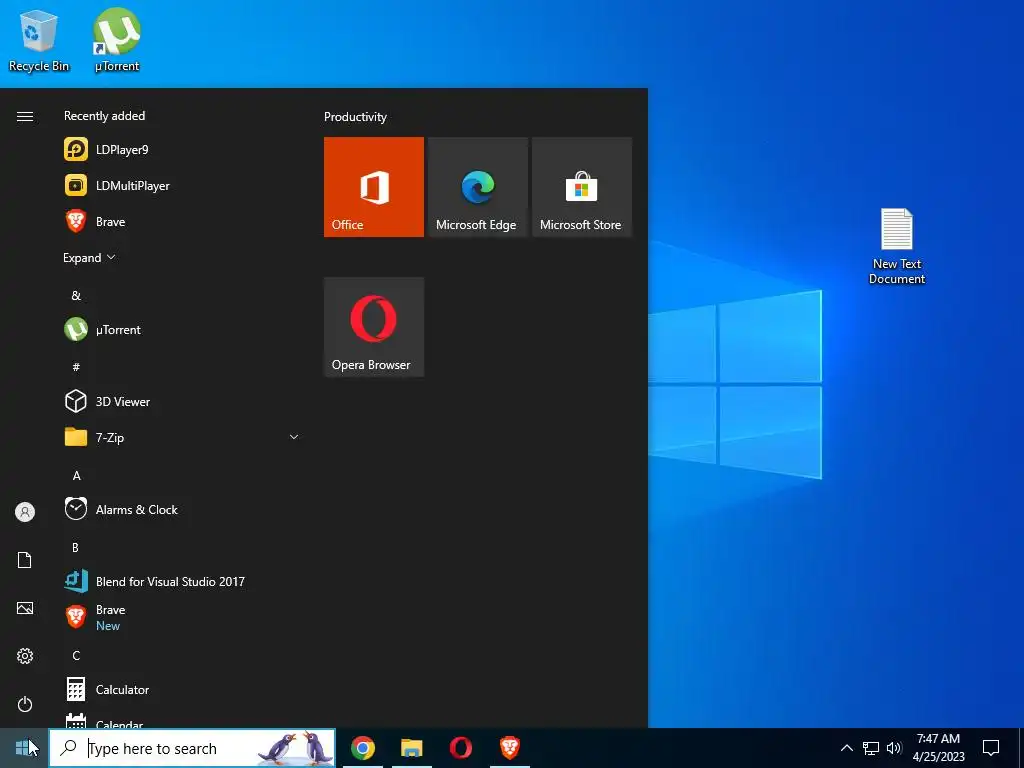The image size is (1024, 768).
Task: Launch the Opera Browser tile
Action: [x=374, y=327]
